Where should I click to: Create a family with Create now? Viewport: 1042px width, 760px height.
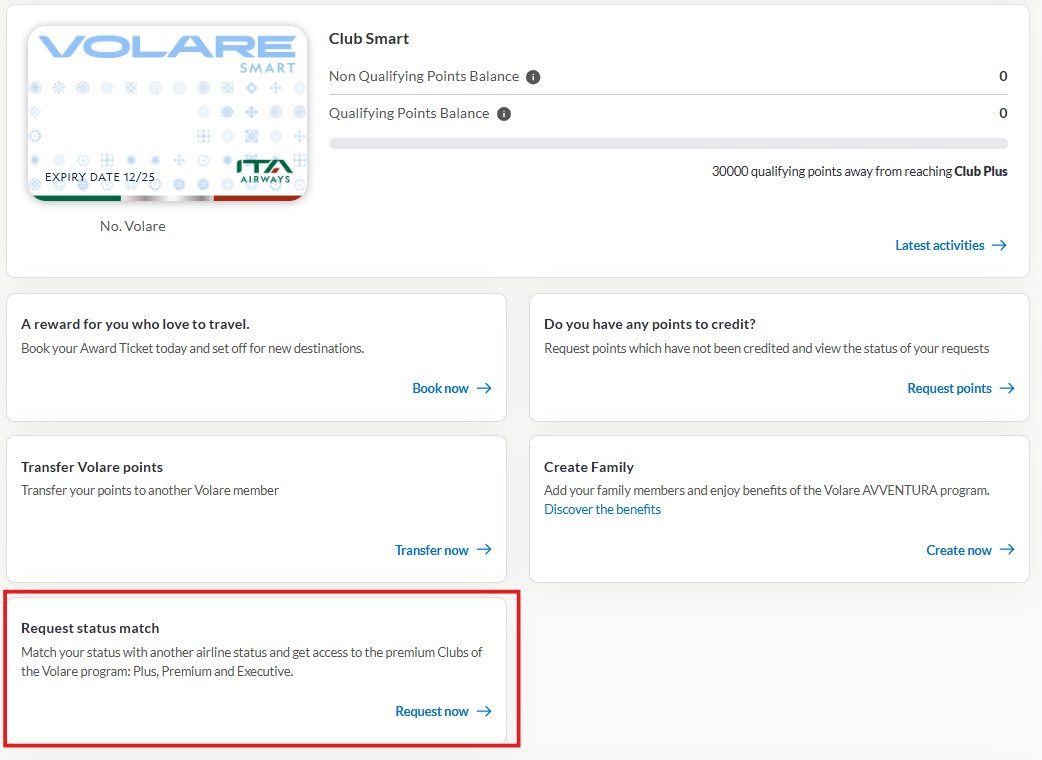point(959,550)
